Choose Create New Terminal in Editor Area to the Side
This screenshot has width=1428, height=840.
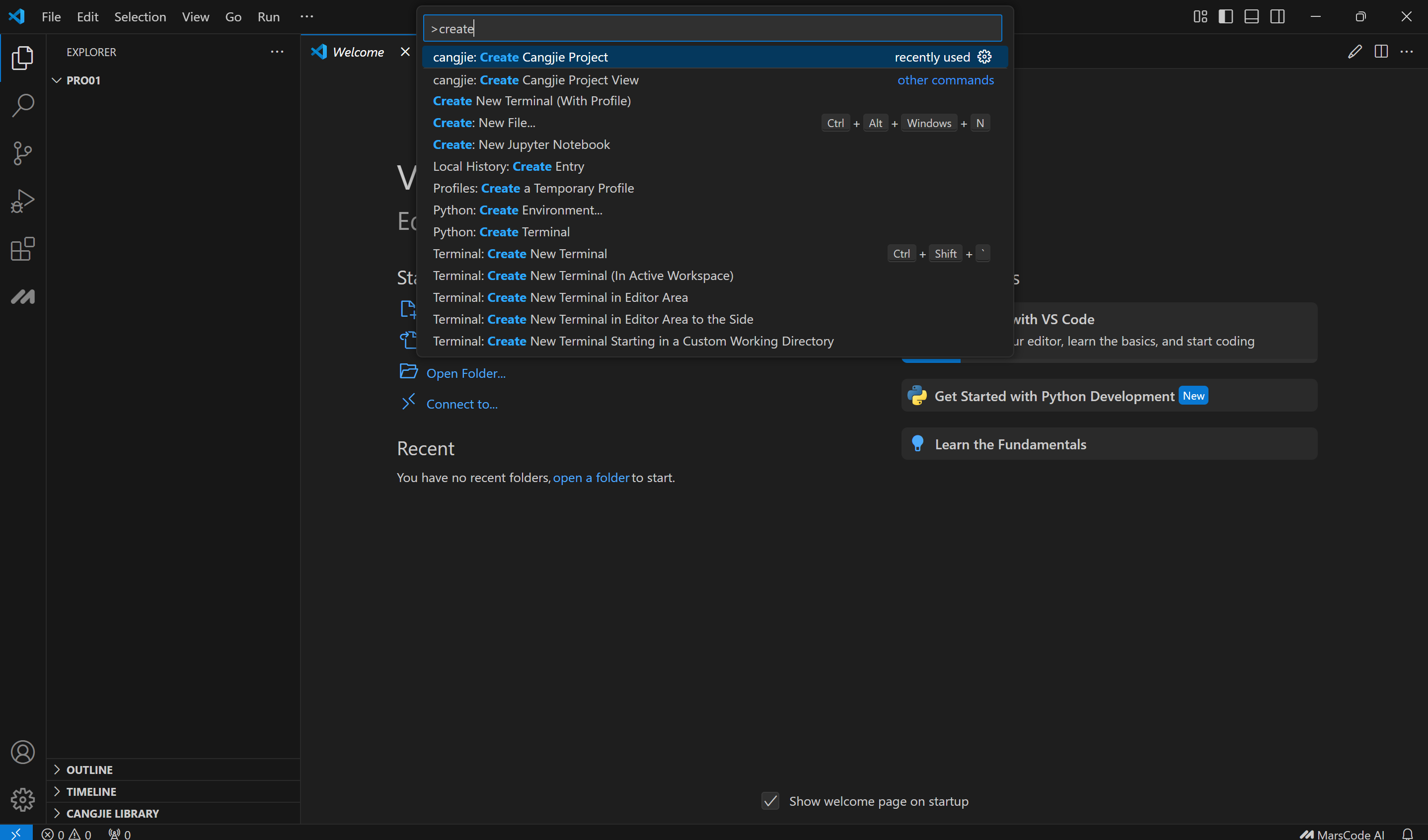(715, 319)
